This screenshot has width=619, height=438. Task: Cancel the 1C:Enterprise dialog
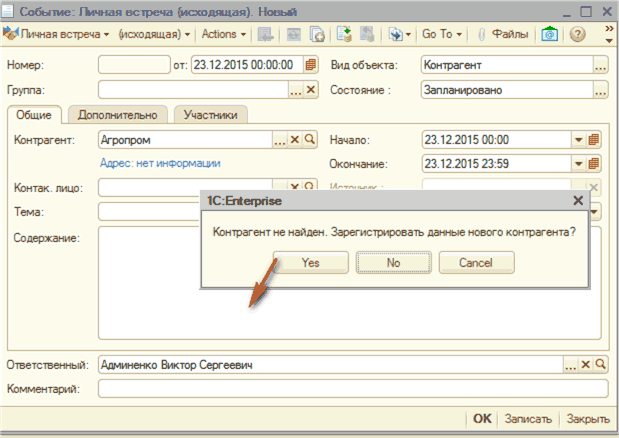(476, 262)
